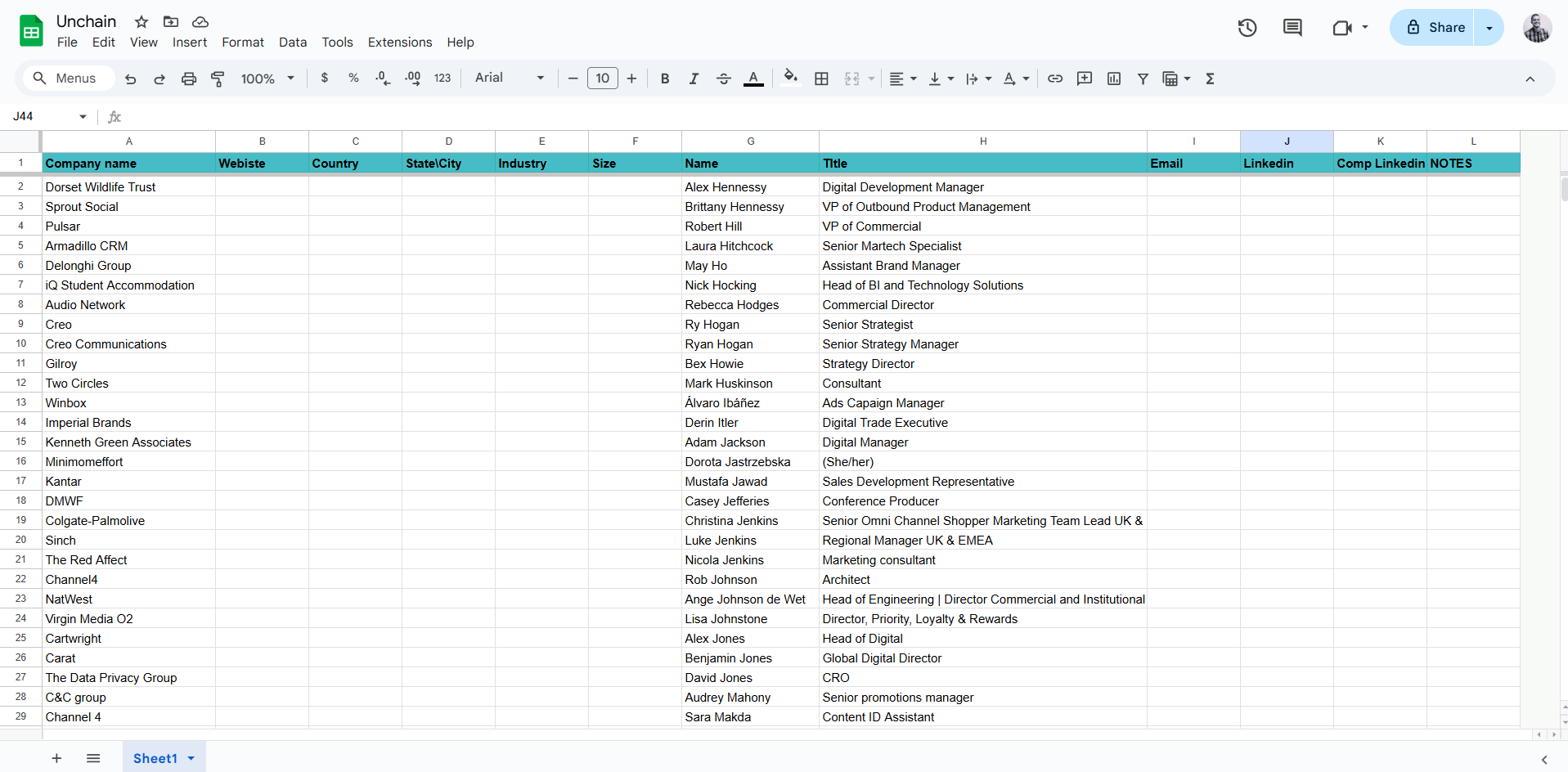The height and width of the screenshot is (772, 1568).
Task: Toggle italic formatting
Action: pyautogui.click(x=694, y=79)
